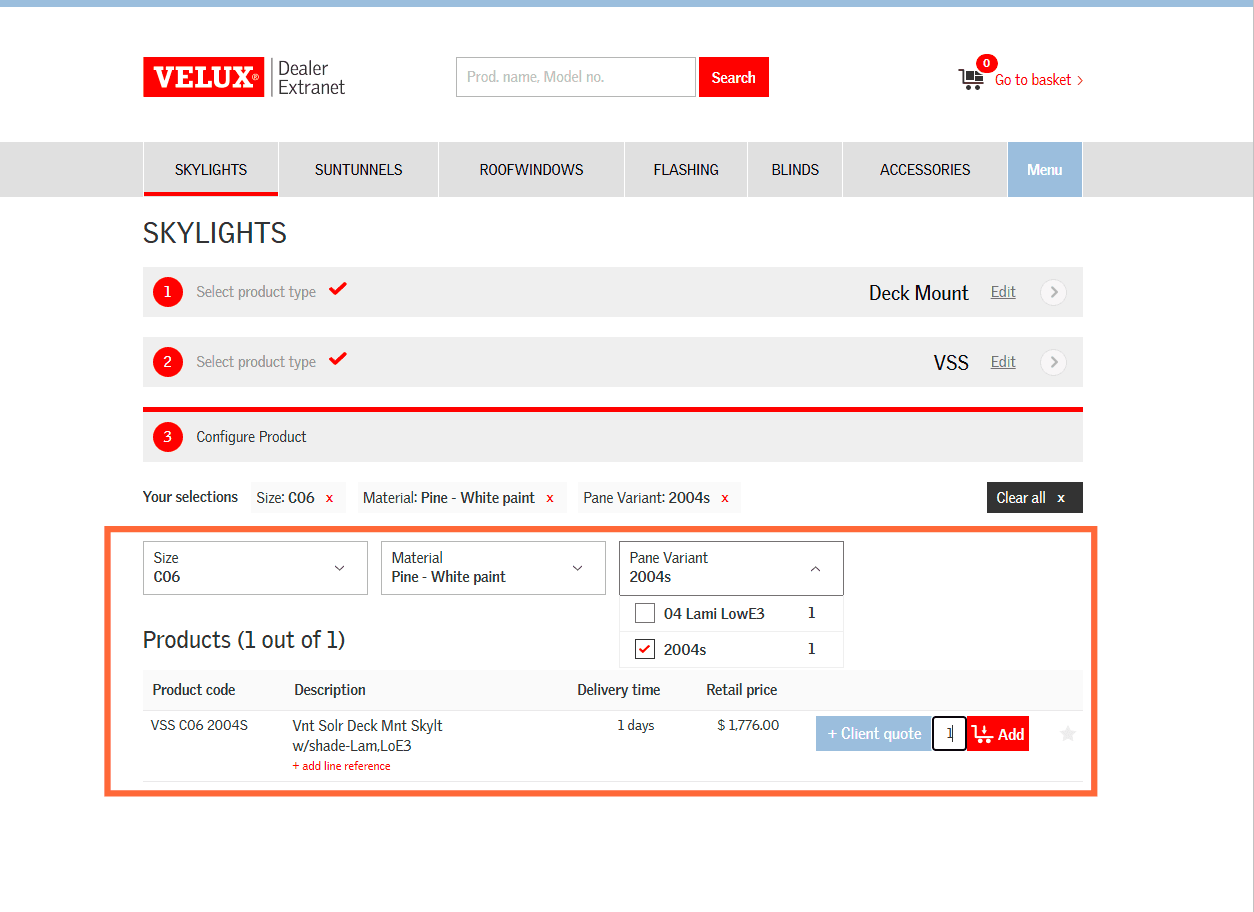Click the Vnt Solr Deck Mnt Skylt description
Screen dimensions: 1254x912
tap(367, 735)
